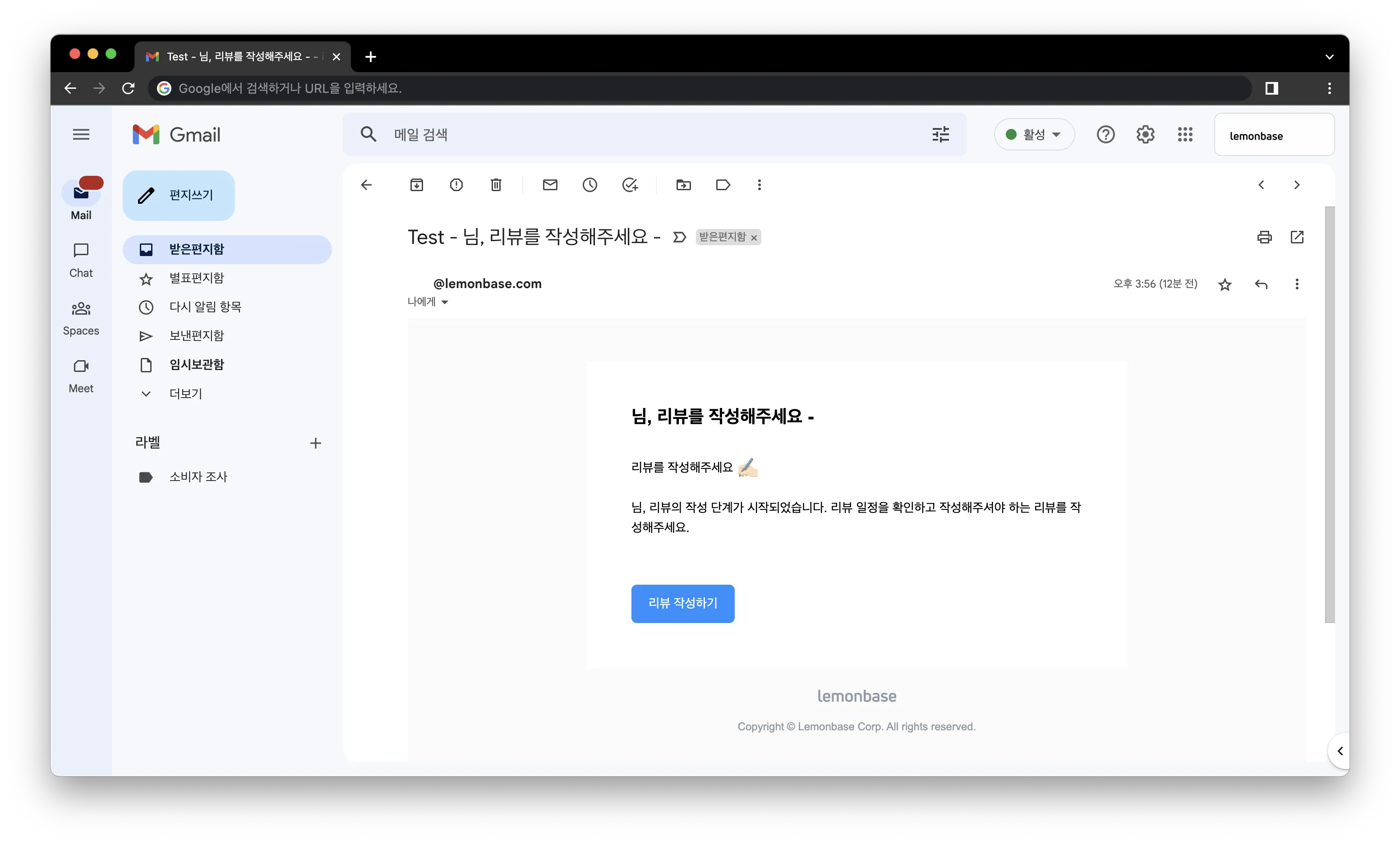Open the Labels icon in toolbar
The image size is (1400, 843).
pyautogui.click(x=723, y=185)
